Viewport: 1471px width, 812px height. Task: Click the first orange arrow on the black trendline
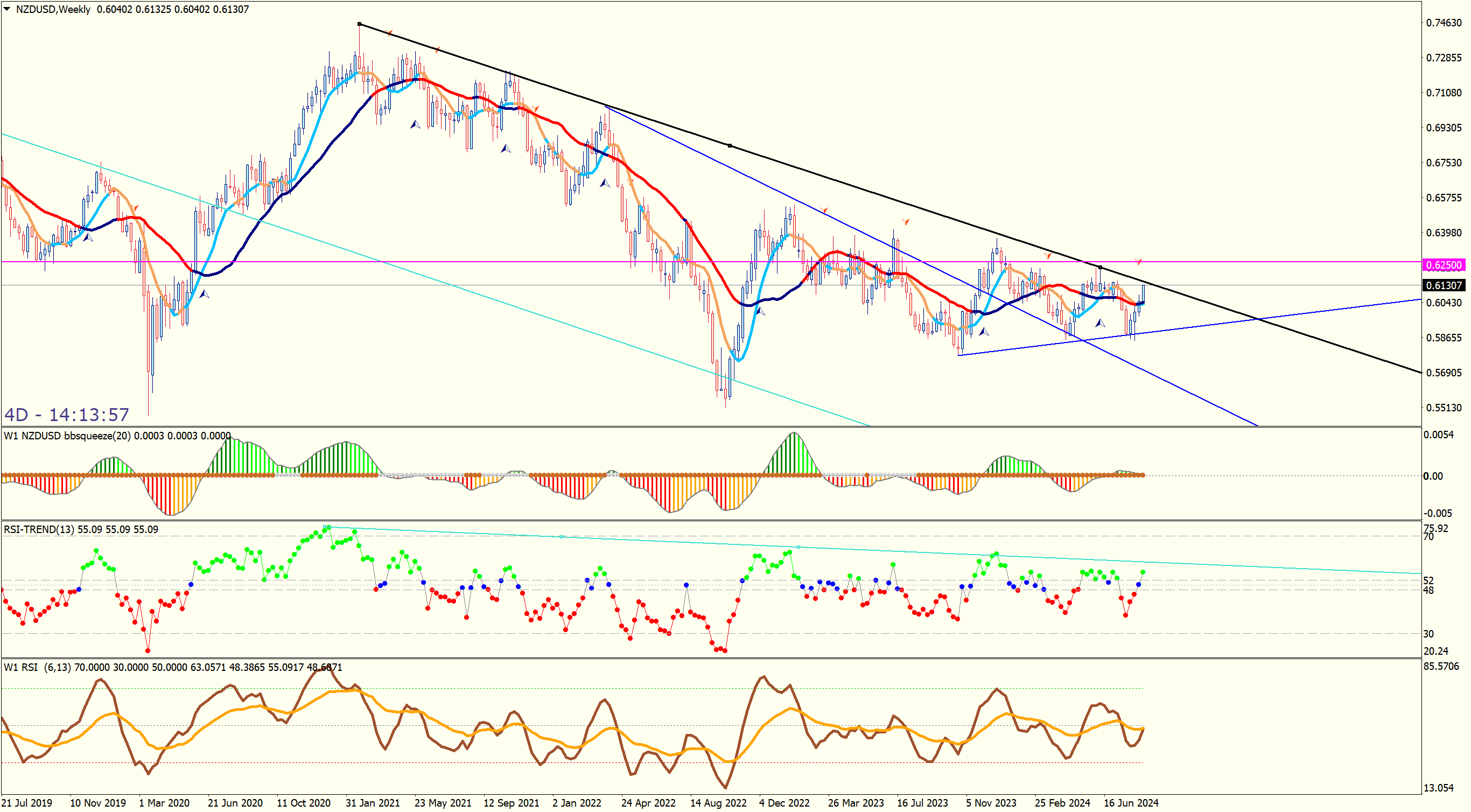[x=389, y=33]
